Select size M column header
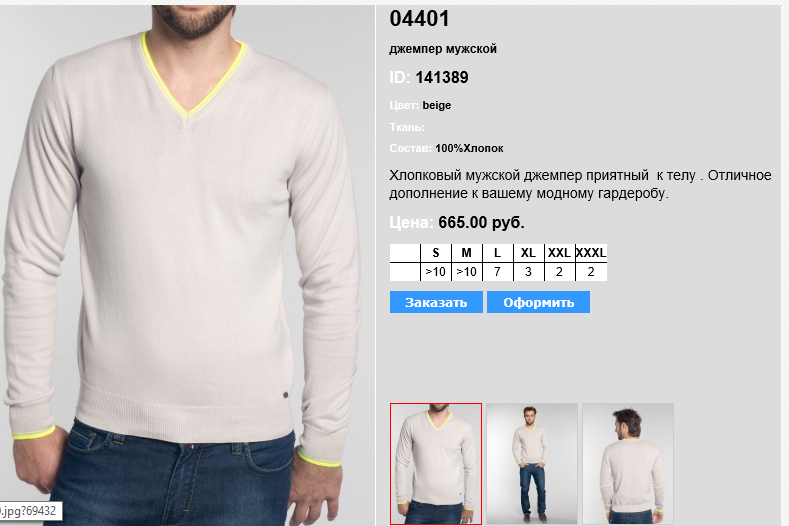Viewport: 789px width, 526px height. 466,253
